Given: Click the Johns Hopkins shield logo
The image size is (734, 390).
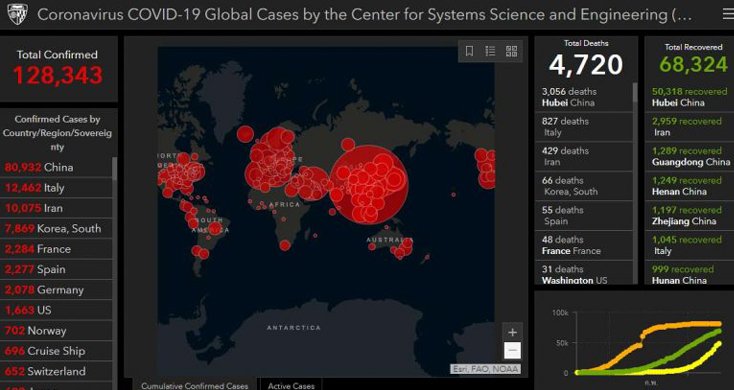Looking at the screenshot, I should [x=17, y=15].
